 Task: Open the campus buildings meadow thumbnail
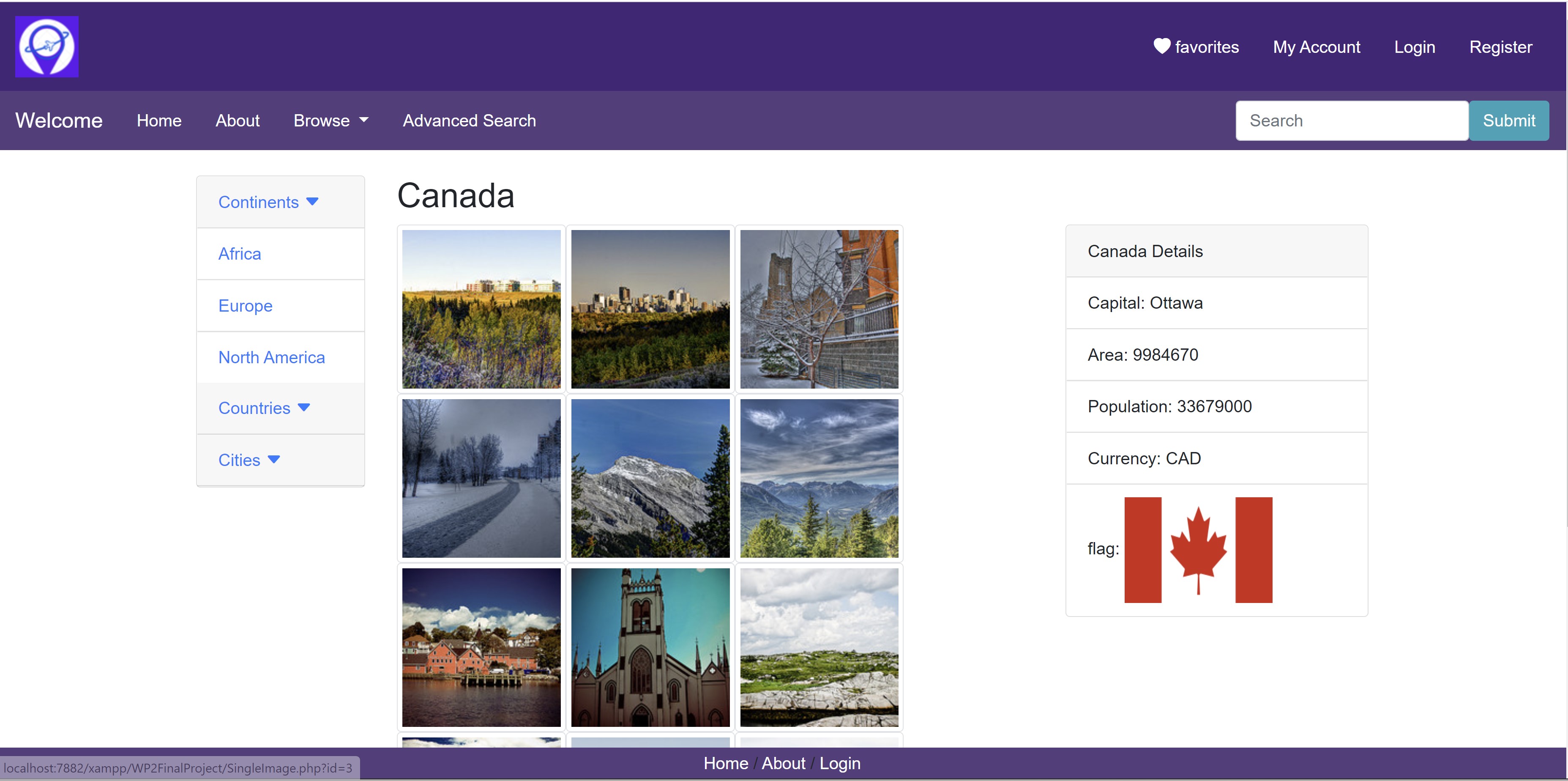481,309
